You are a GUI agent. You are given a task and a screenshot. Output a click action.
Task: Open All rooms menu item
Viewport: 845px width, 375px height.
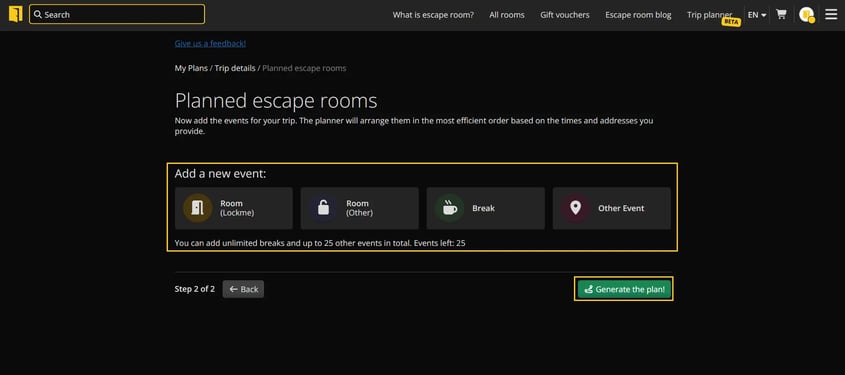point(507,15)
